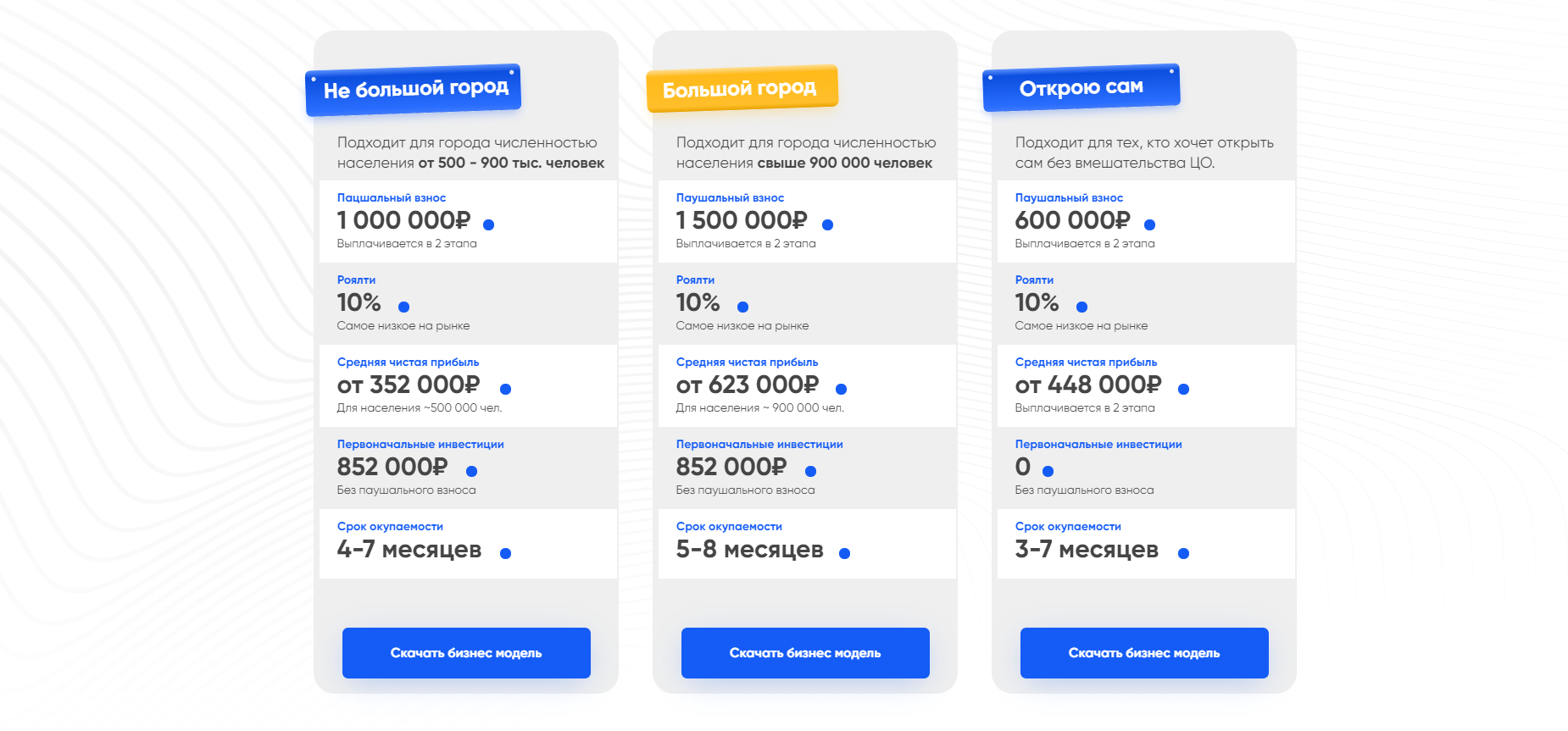Click the info dot beside 600 000₽
This screenshot has width=1568, height=731.
click(x=1149, y=224)
